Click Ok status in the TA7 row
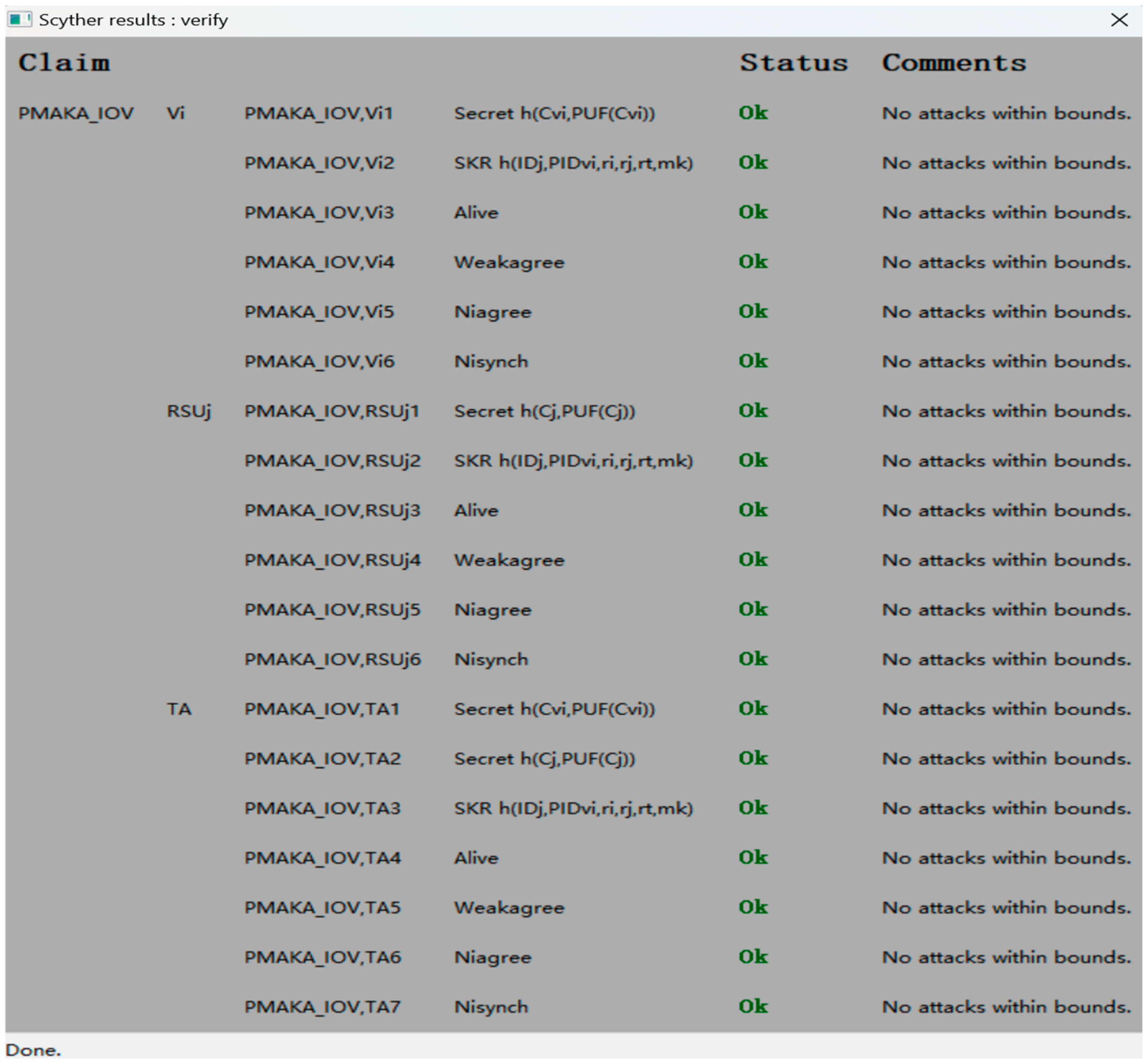Viewport: 1148px width, 1063px height. [x=753, y=1007]
